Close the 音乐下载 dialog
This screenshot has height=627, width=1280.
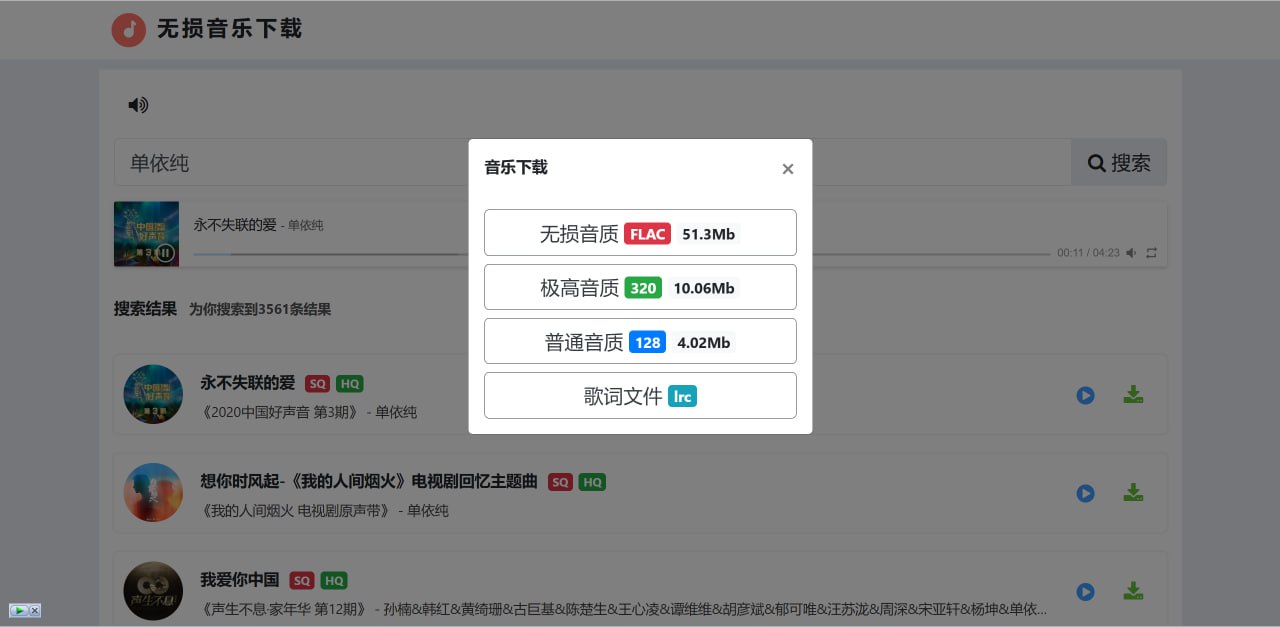pos(787,169)
